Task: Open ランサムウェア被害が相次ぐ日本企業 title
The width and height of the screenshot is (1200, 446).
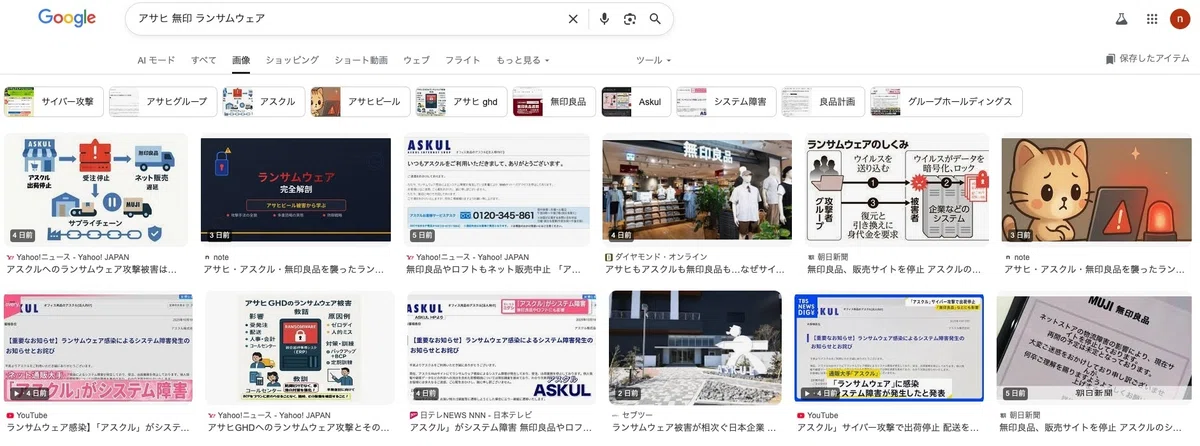Action: [x=695, y=427]
